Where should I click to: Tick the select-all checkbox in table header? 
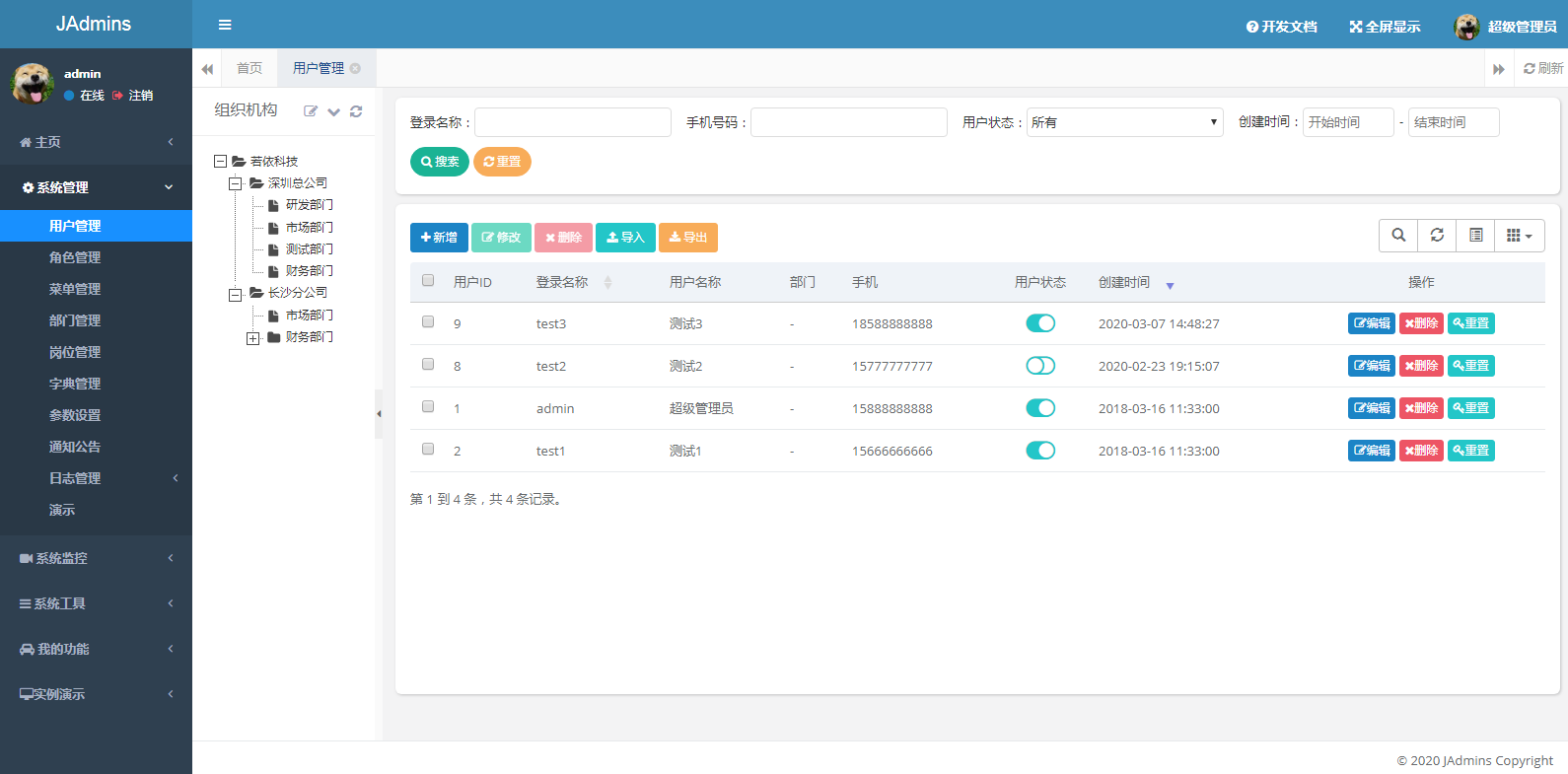click(428, 280)
